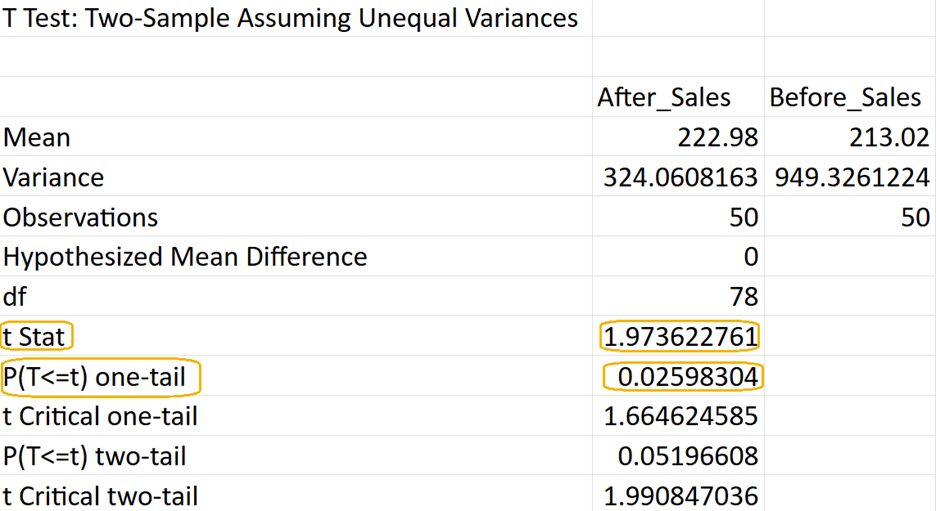Select t Critical two-tail value 1.990847036
Image resolution: width=936 pixels, height=511 pixels.
[680, 496]
